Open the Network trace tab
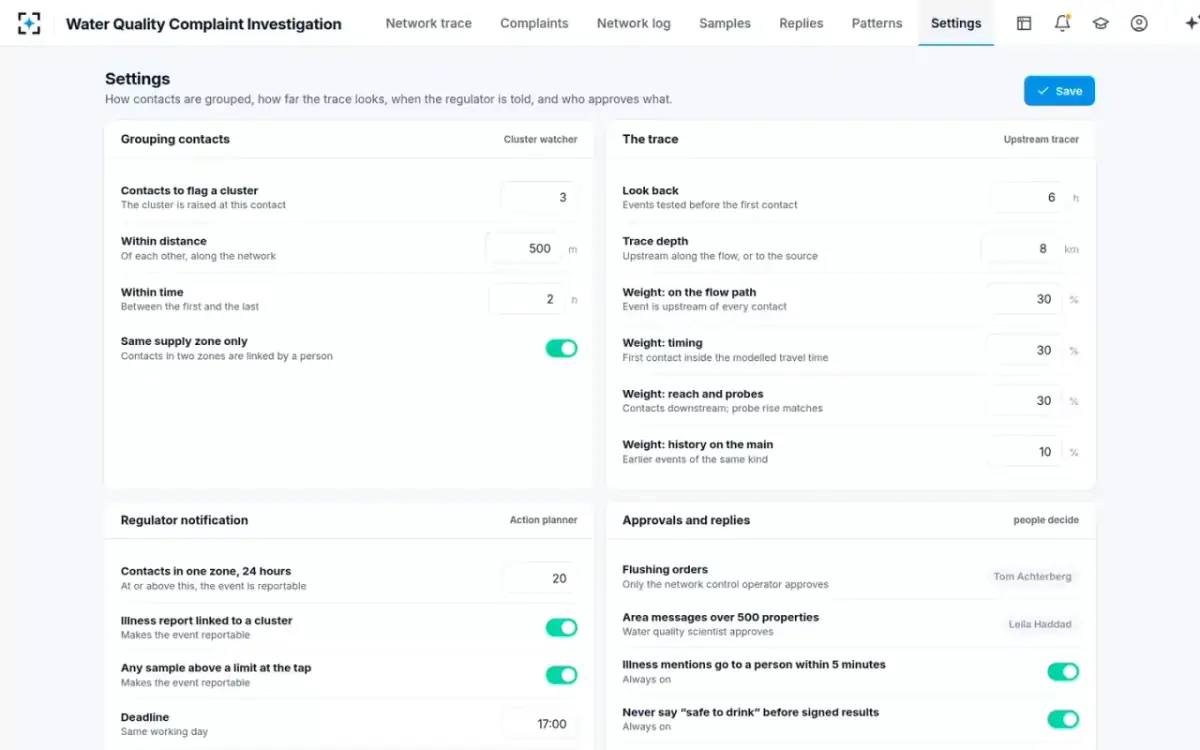The width and height of the screenshot is (1200, 750). tap(429, 23)
